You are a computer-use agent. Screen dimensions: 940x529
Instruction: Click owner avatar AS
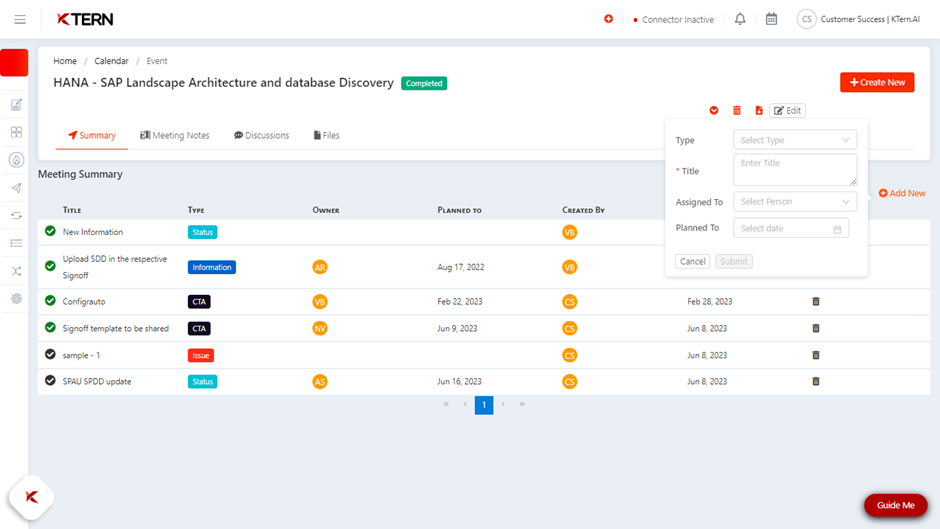point(320,381)
